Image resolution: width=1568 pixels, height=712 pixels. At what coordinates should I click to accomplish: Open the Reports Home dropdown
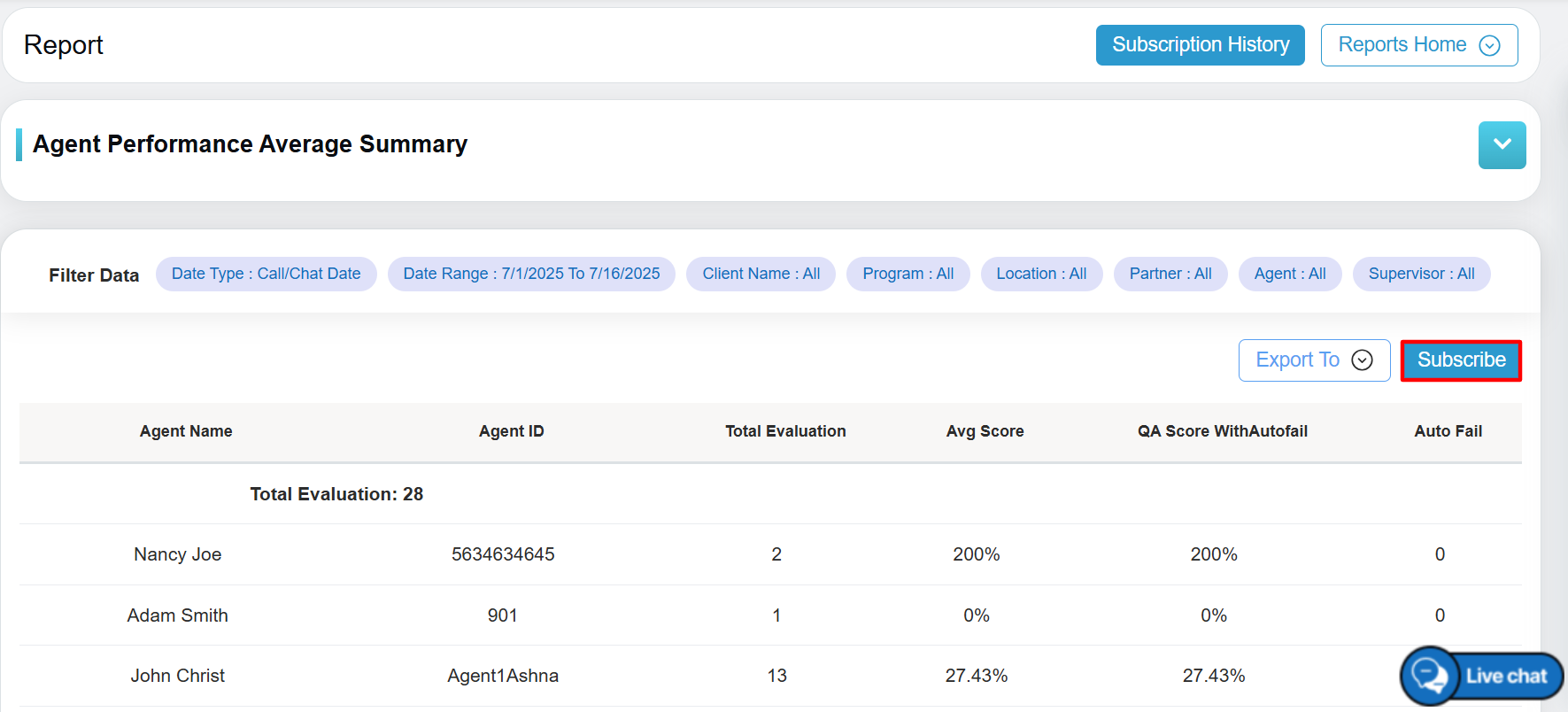click(x=1418, y=45)
